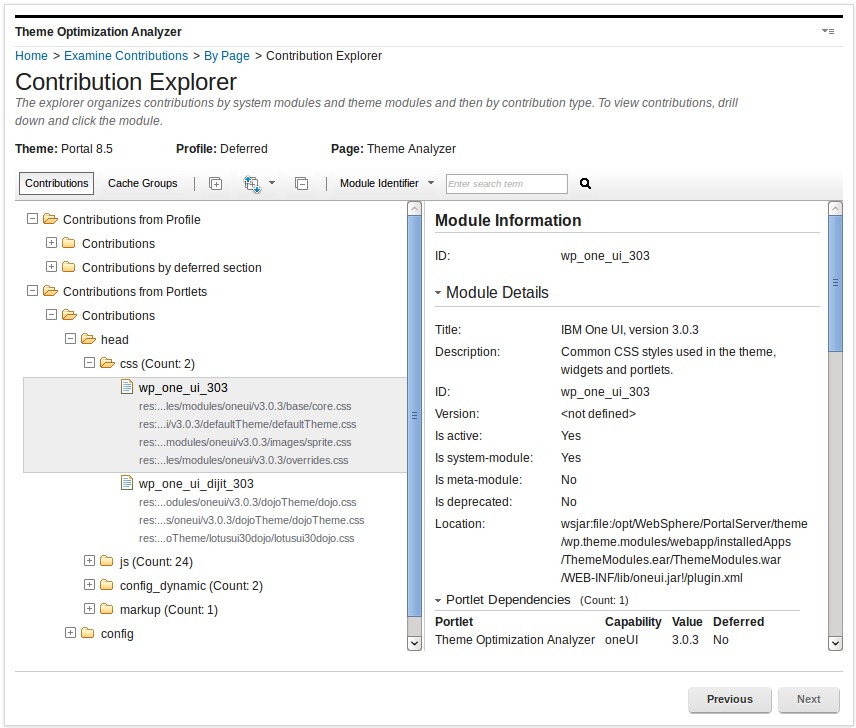Expand the js (Count: 24) node
This screenshot has height=728, width=856.
tap(89, 561)
